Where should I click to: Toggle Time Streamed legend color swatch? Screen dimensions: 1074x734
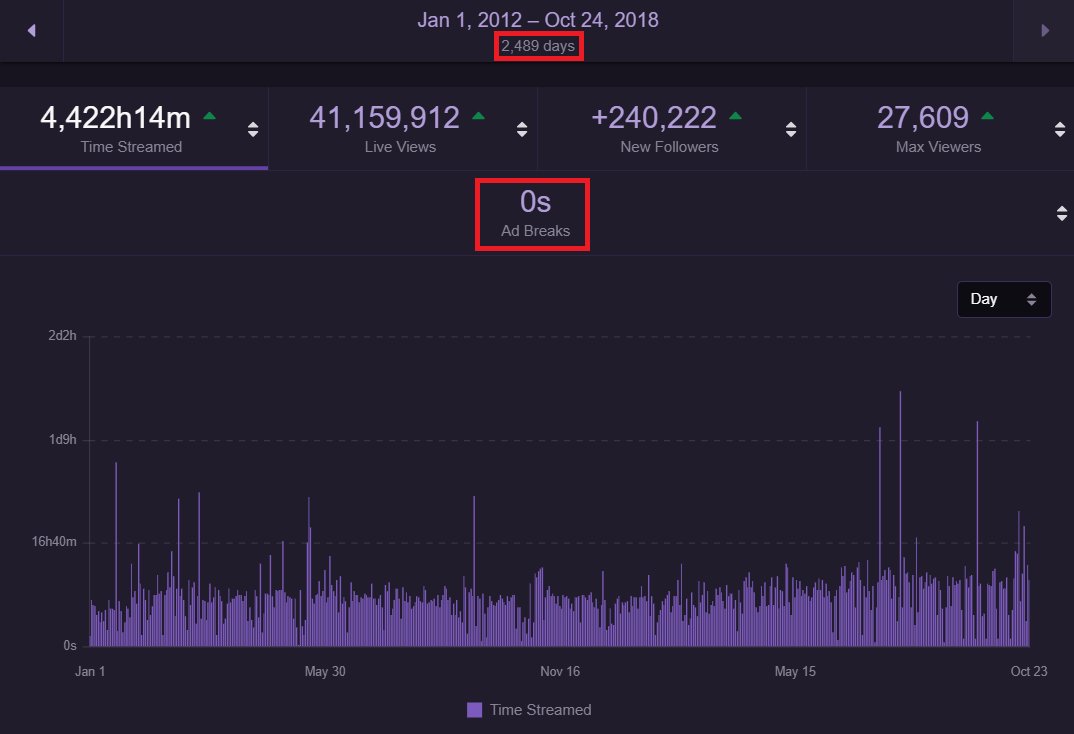(x=474, y=710)
